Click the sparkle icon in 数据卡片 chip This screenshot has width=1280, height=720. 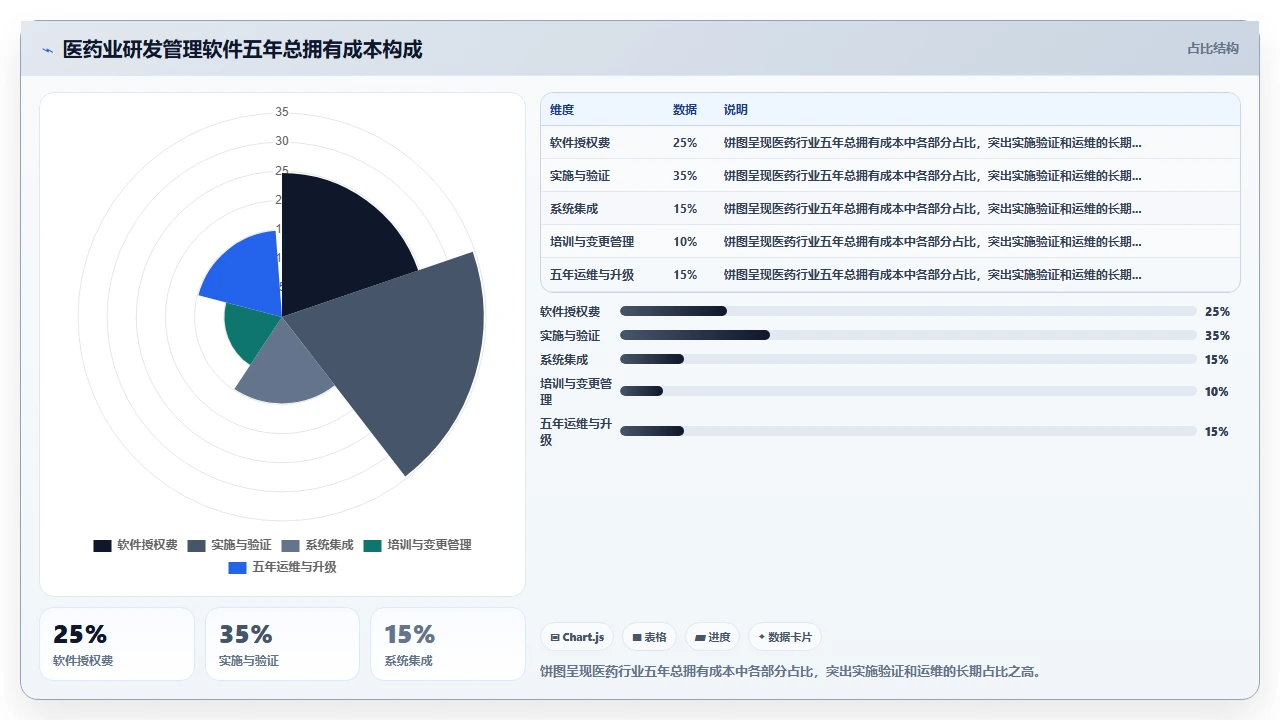pyautogui.click(x=762, y=637)
